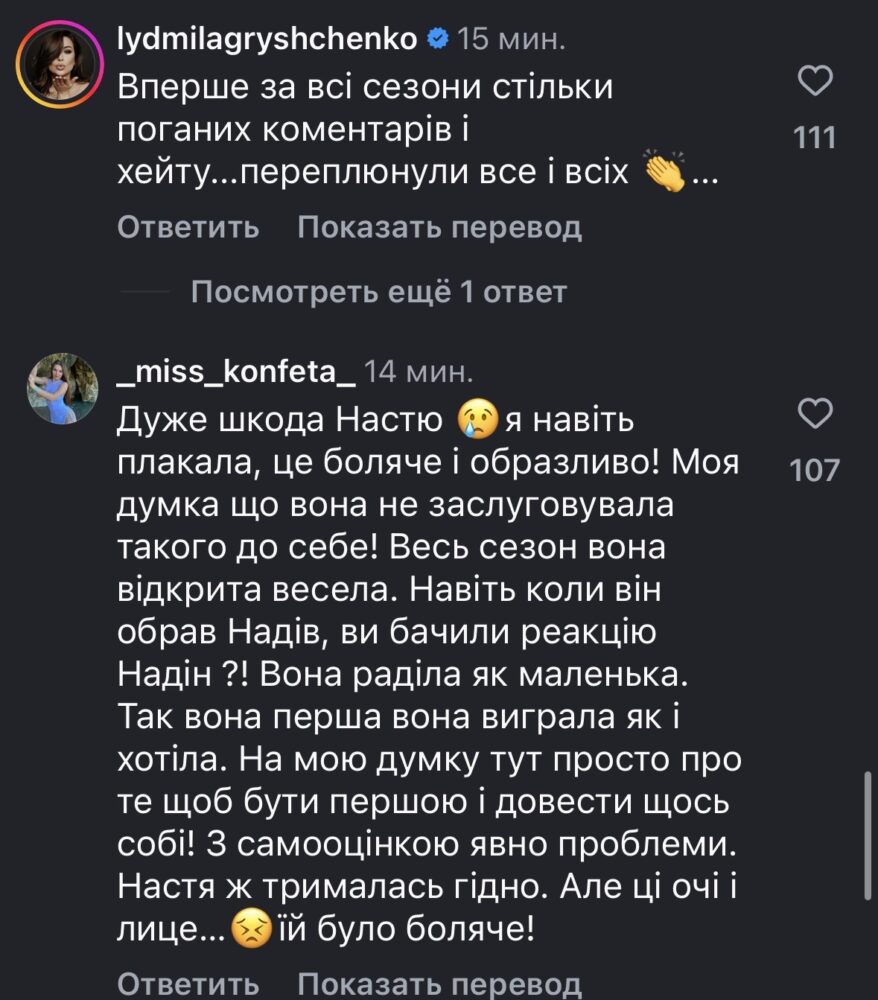Show translation of _miss_konfeta_'s comment

439,982
